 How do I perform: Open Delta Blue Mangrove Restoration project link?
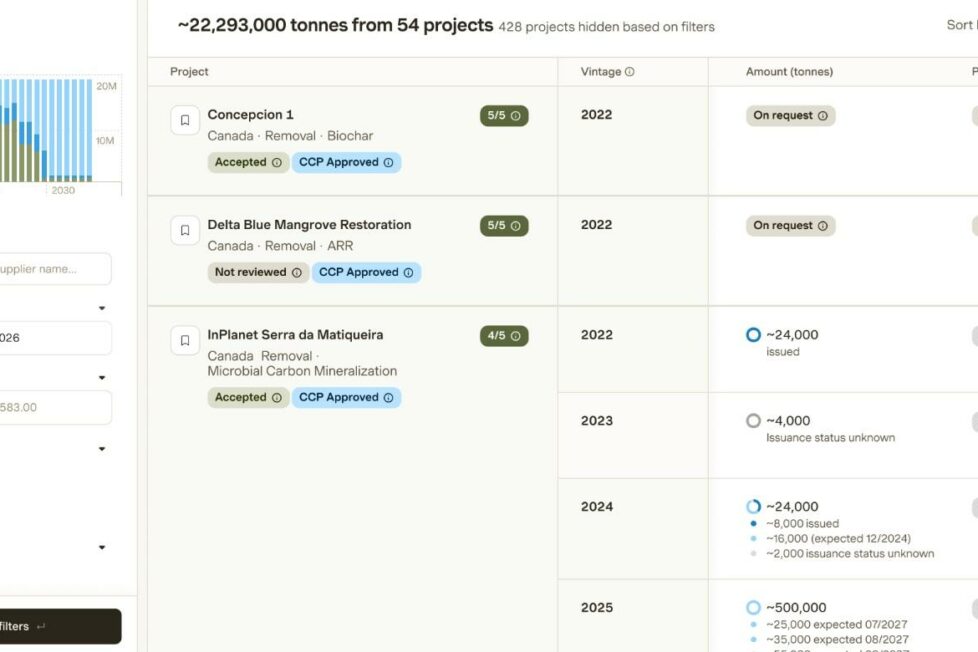tap(309, 225)
